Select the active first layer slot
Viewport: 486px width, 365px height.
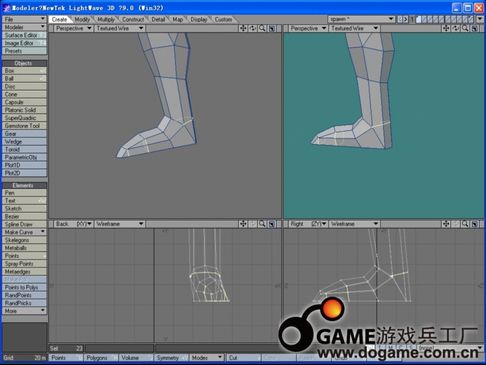[x=418, y=19]
